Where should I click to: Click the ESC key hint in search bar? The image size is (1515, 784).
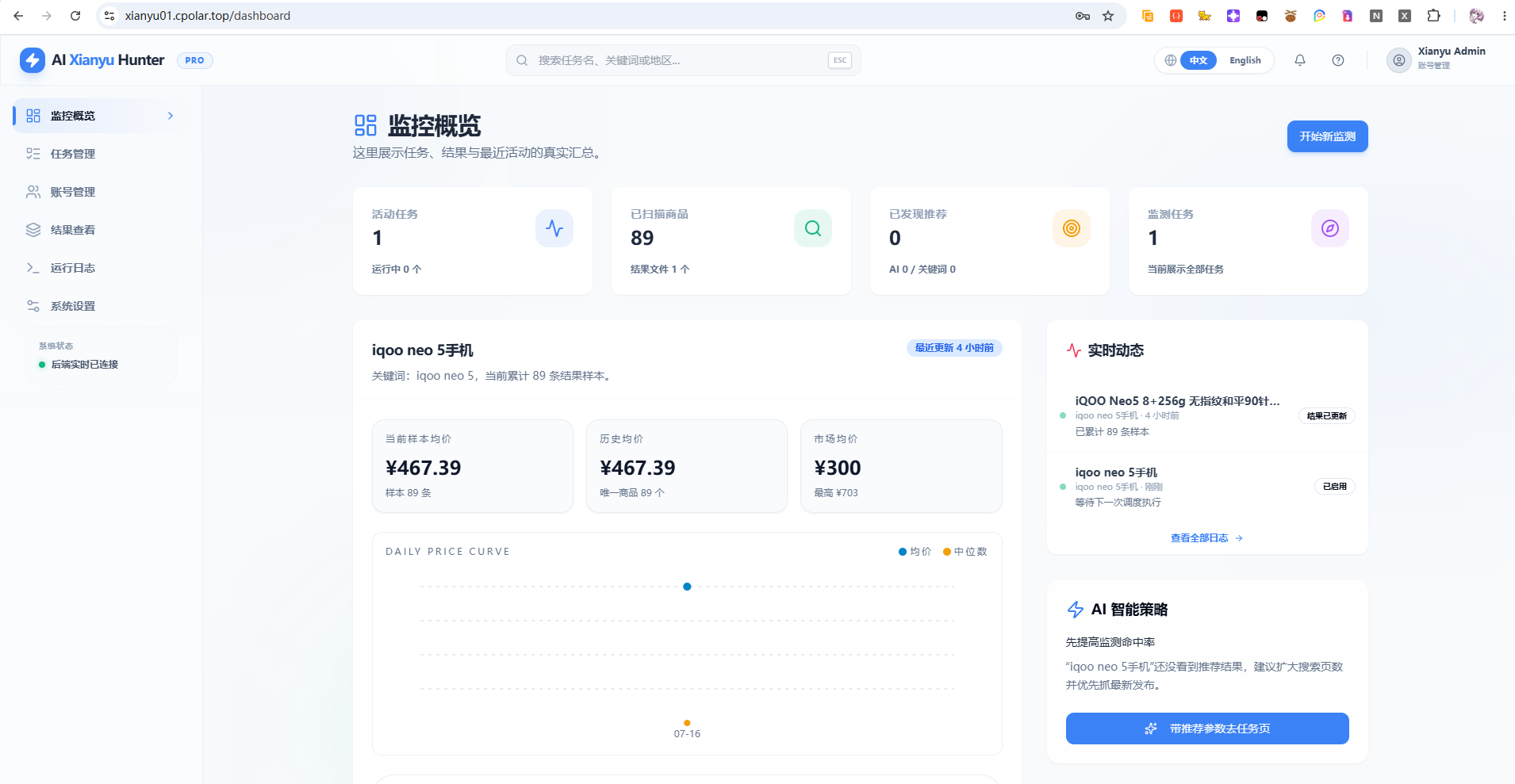840,60
